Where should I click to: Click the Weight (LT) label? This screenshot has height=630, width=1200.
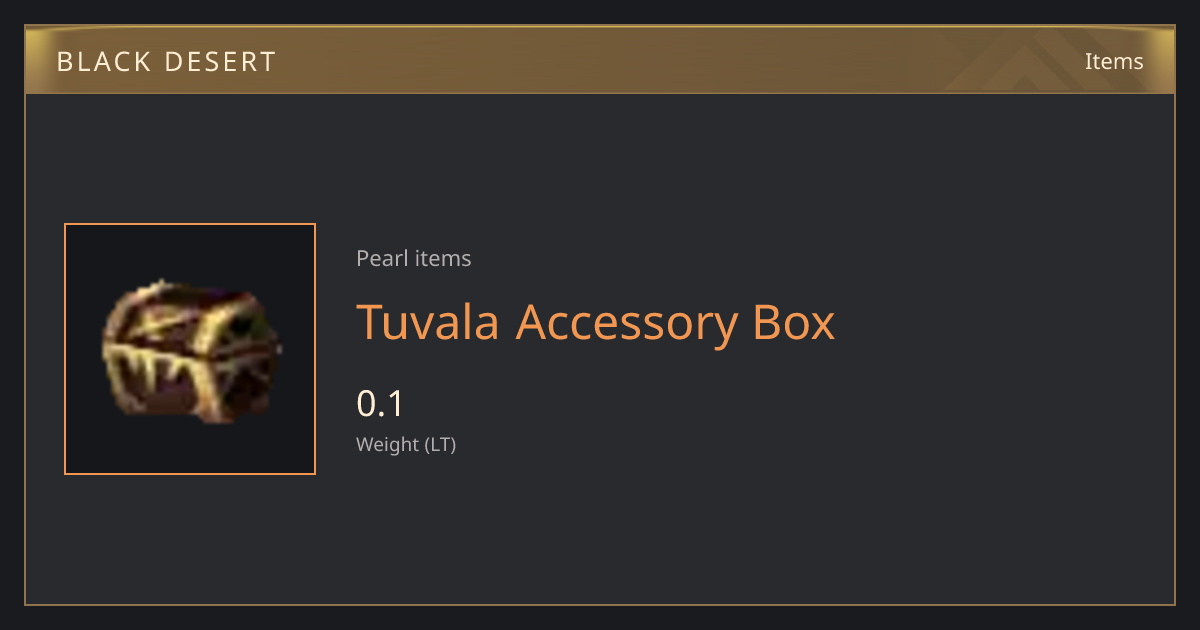pyautogui.click(x=406, y=445)
